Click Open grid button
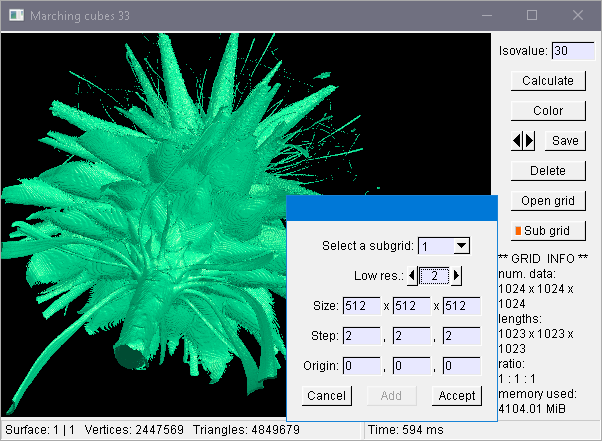 pos(547,201)
